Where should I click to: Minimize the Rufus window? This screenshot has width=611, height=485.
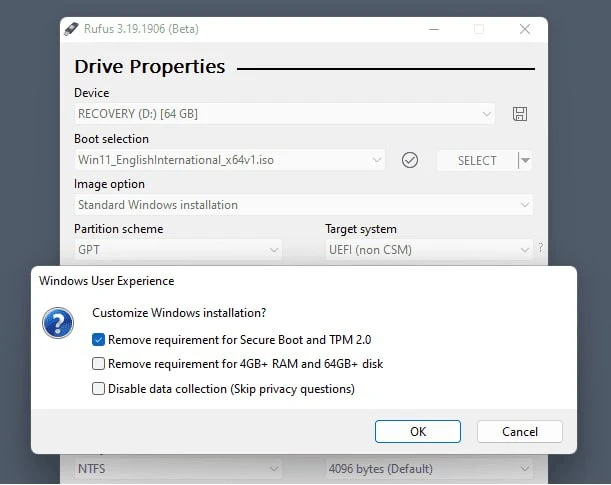(434, 29)
